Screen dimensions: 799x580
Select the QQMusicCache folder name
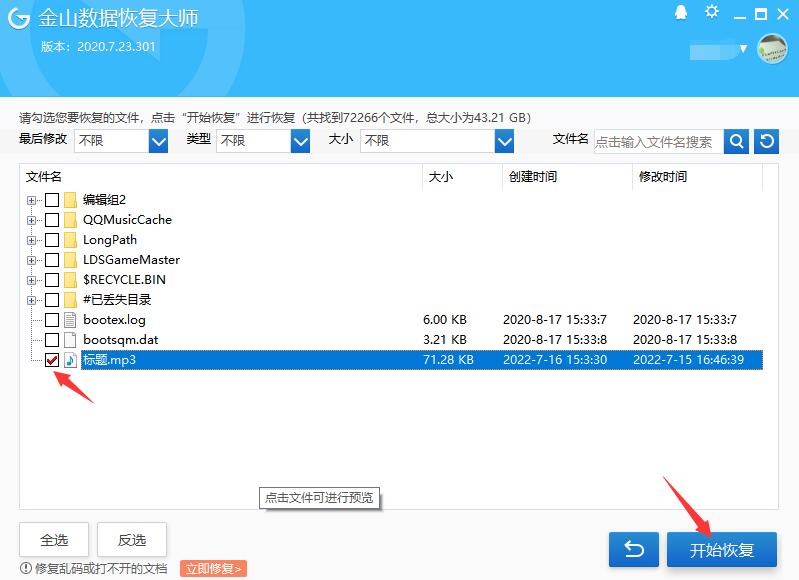pyautogui.click(x=127, y=220)
